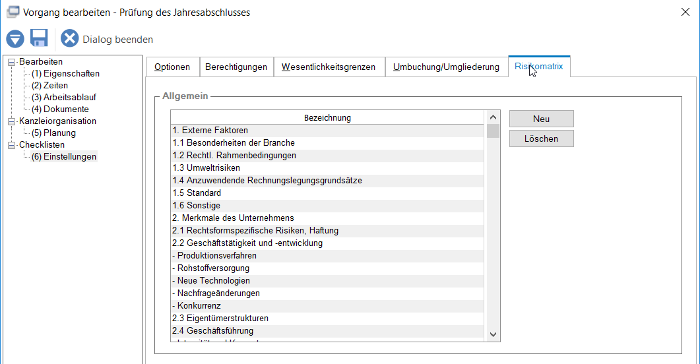
Task: Click the Dialog beenden label
Action: click(x=118, y=39)
